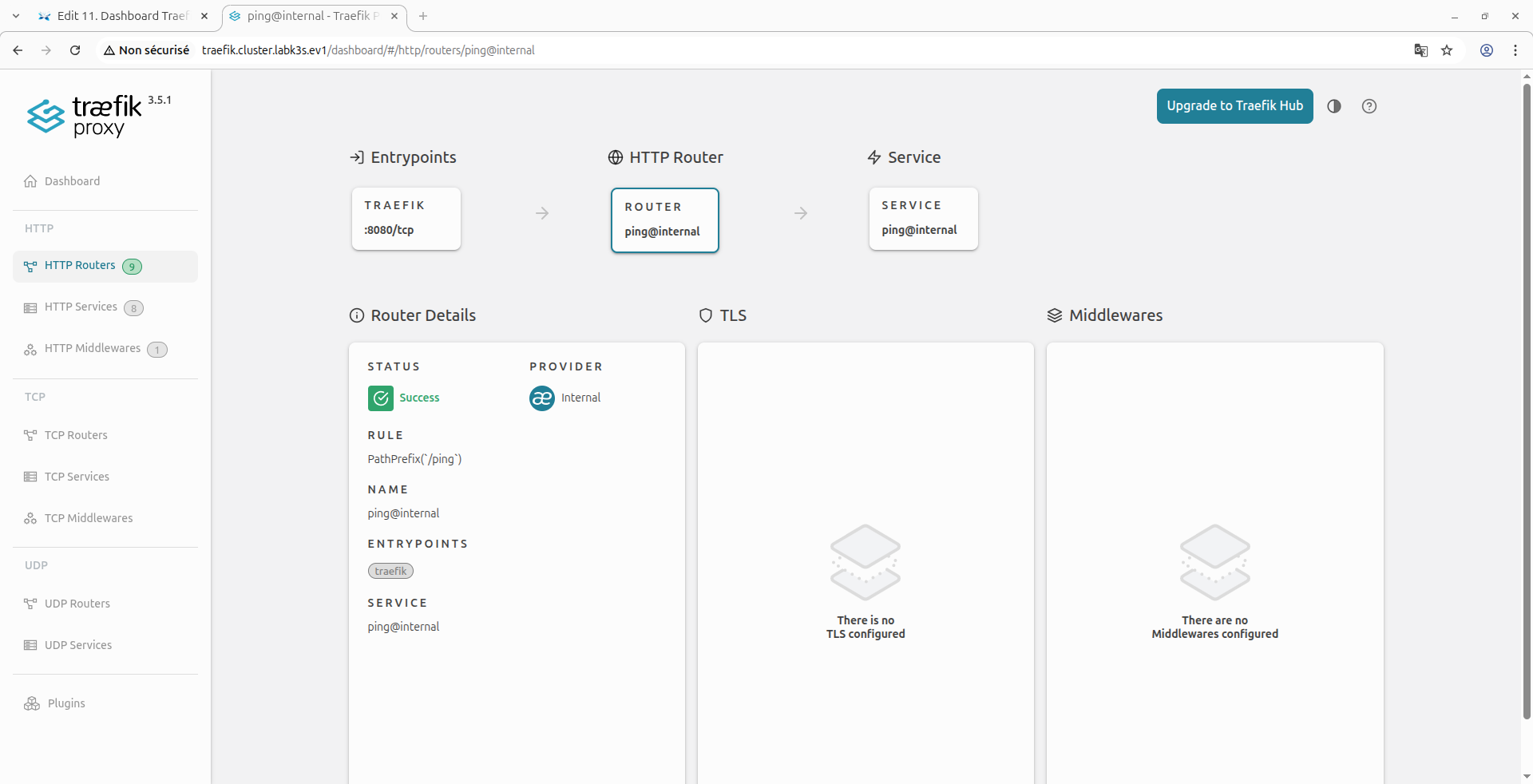Open the browser three-dot menu

pos(1515,50)
